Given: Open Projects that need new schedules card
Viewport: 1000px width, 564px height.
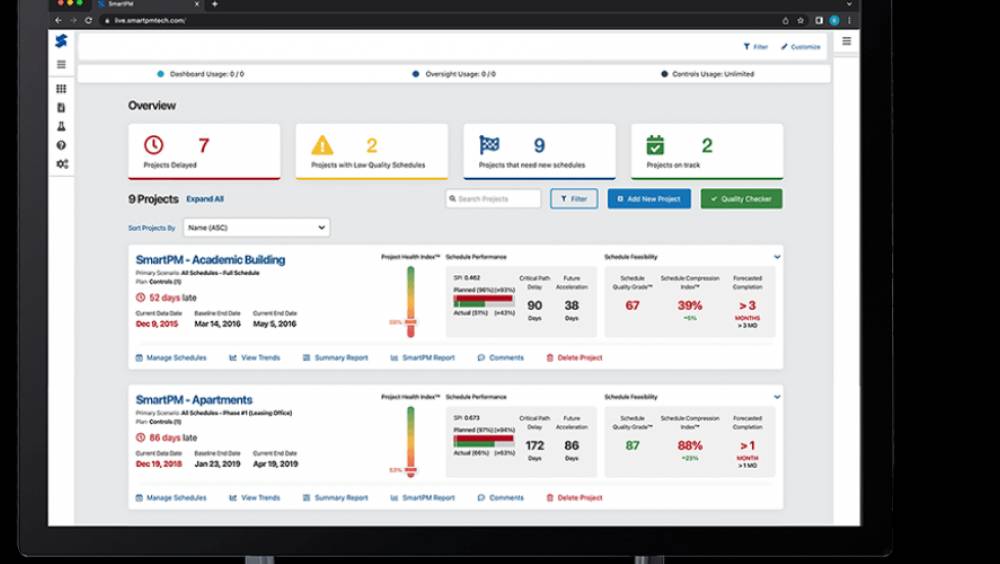Looking at the screenshot, I should pos(540,151).
